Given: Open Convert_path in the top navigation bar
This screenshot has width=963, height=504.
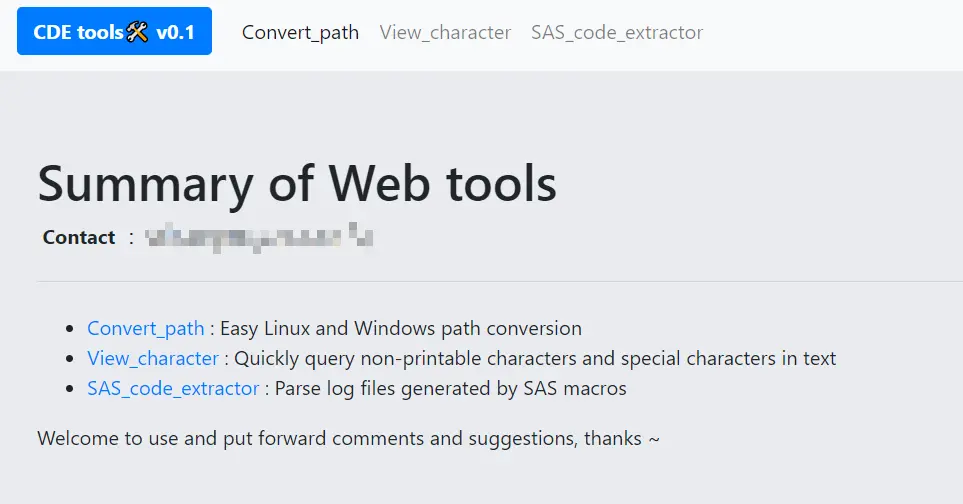Looking at the screenshot, I should coord(300,32).
